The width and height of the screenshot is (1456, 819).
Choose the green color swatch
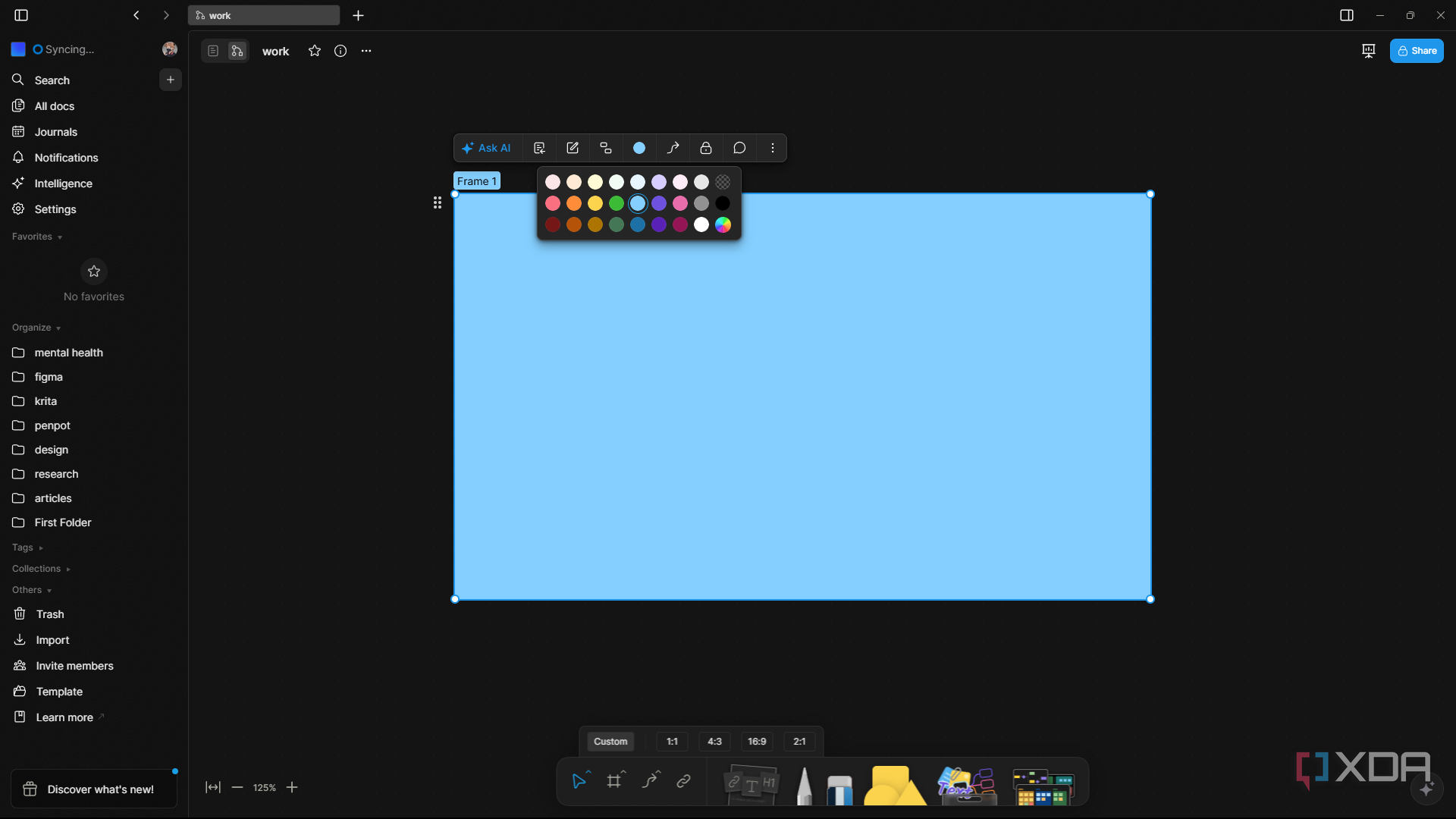617,203
